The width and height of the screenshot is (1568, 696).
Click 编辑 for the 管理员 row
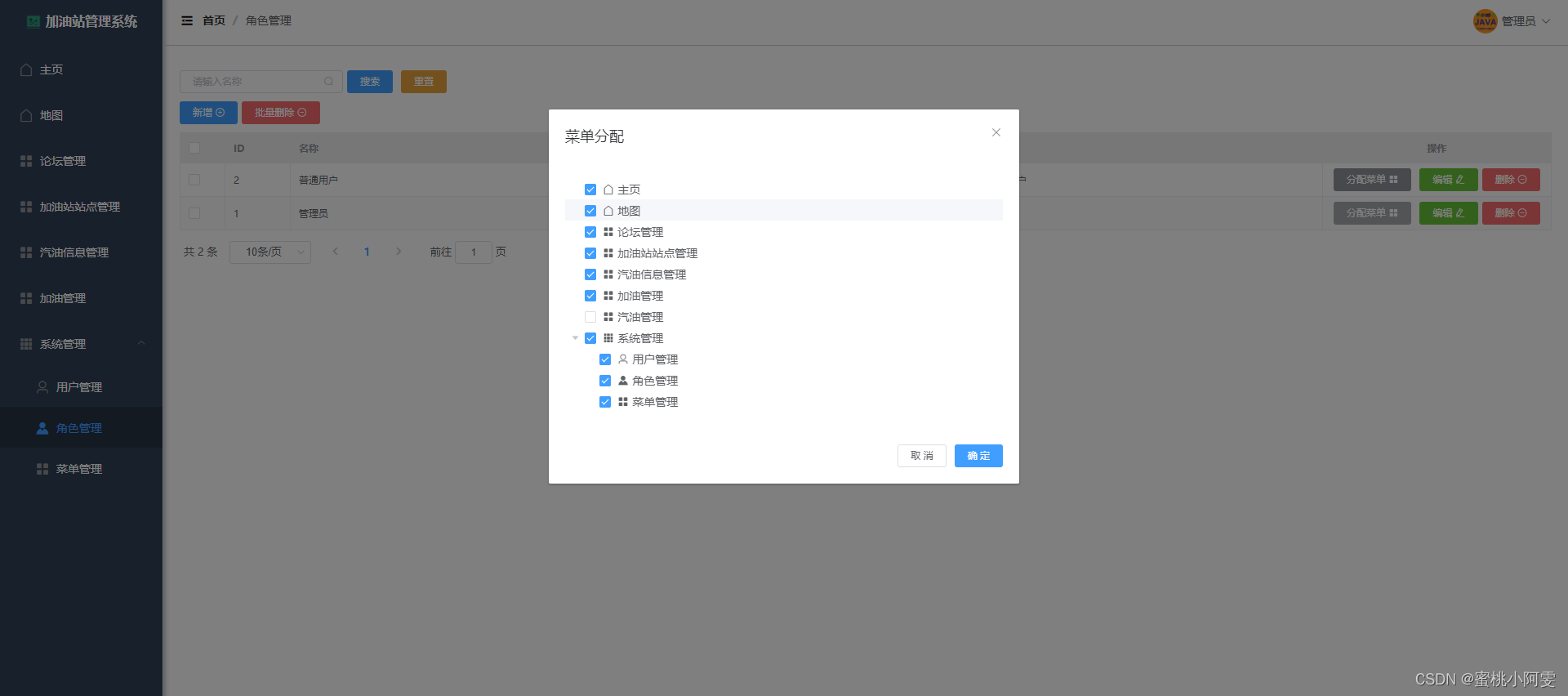(x=1448, y=213)
